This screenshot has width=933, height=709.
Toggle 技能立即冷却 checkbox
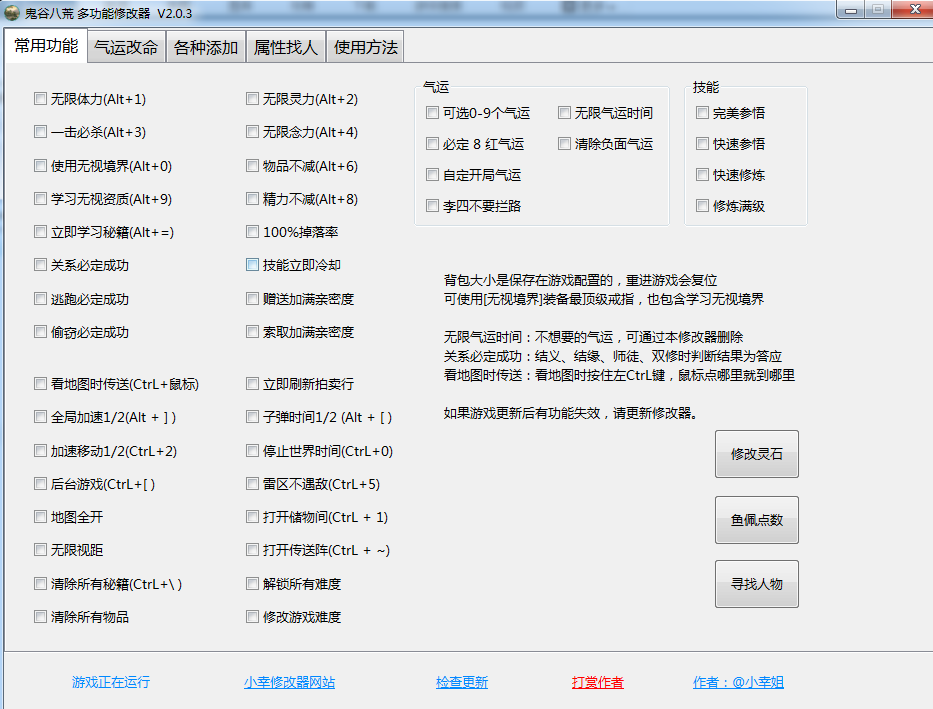(252, 265)
